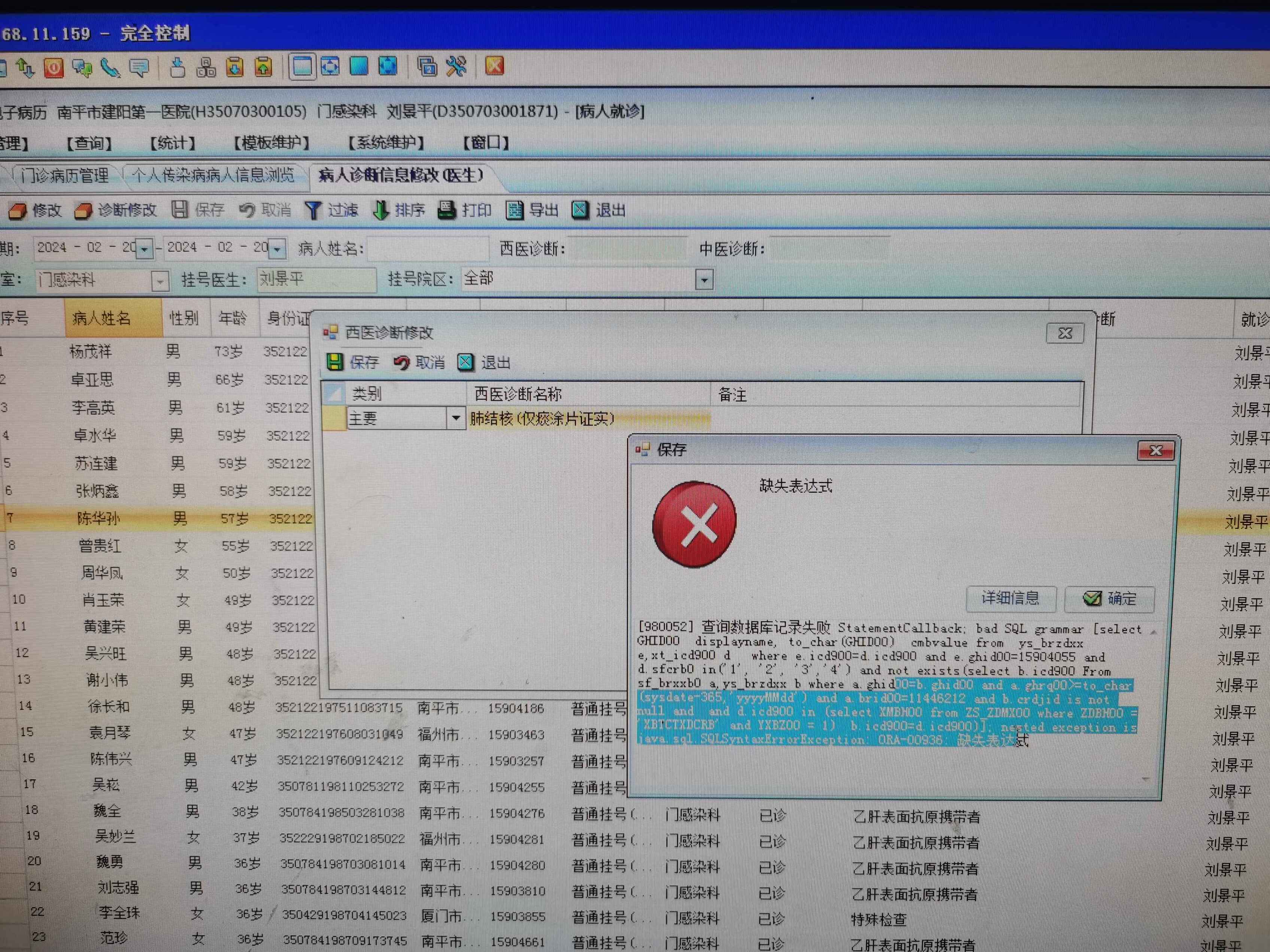Click the remote control red power icon
The width and height of the screenshot is (1270, 952).
pos(54,68)
